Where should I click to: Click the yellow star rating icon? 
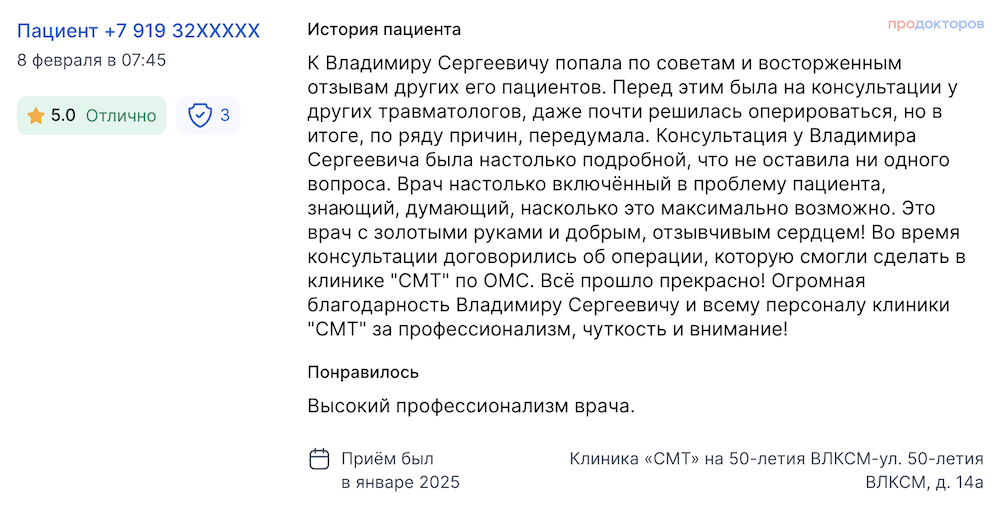pos(36,115)
